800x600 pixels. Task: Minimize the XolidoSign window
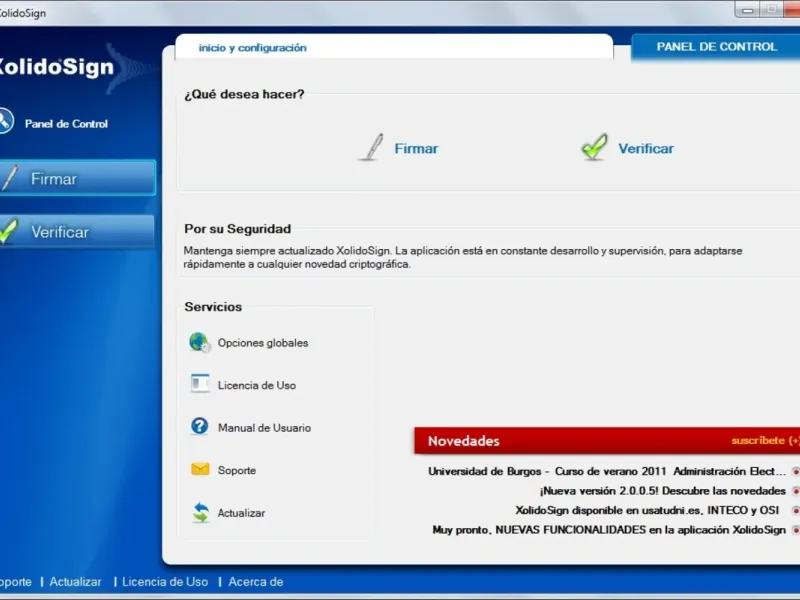747,10
